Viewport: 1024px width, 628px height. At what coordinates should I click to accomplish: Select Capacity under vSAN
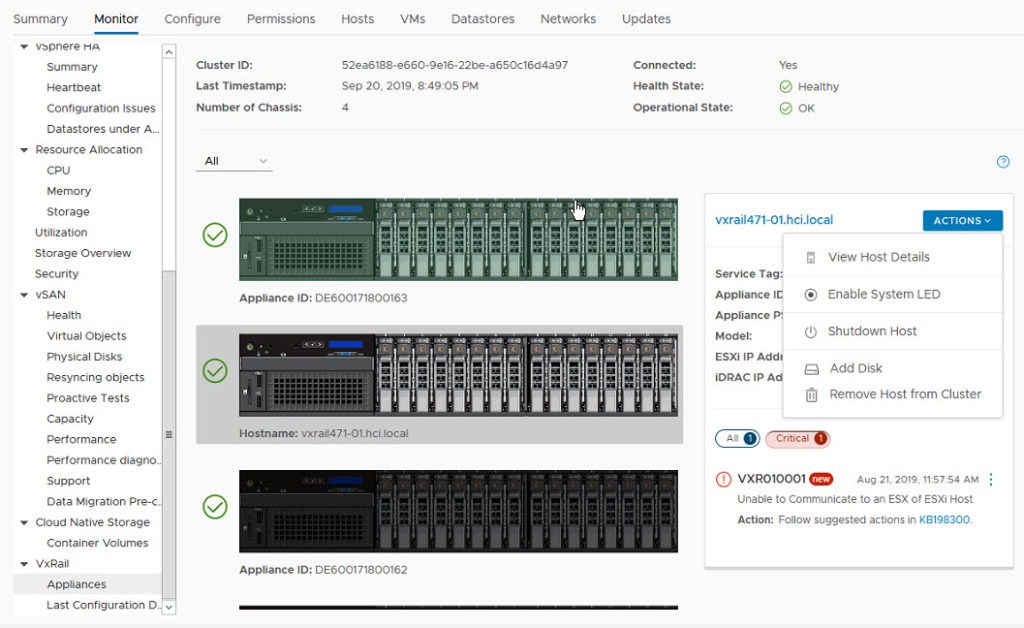pyautogui.click(x=70, y=419)
